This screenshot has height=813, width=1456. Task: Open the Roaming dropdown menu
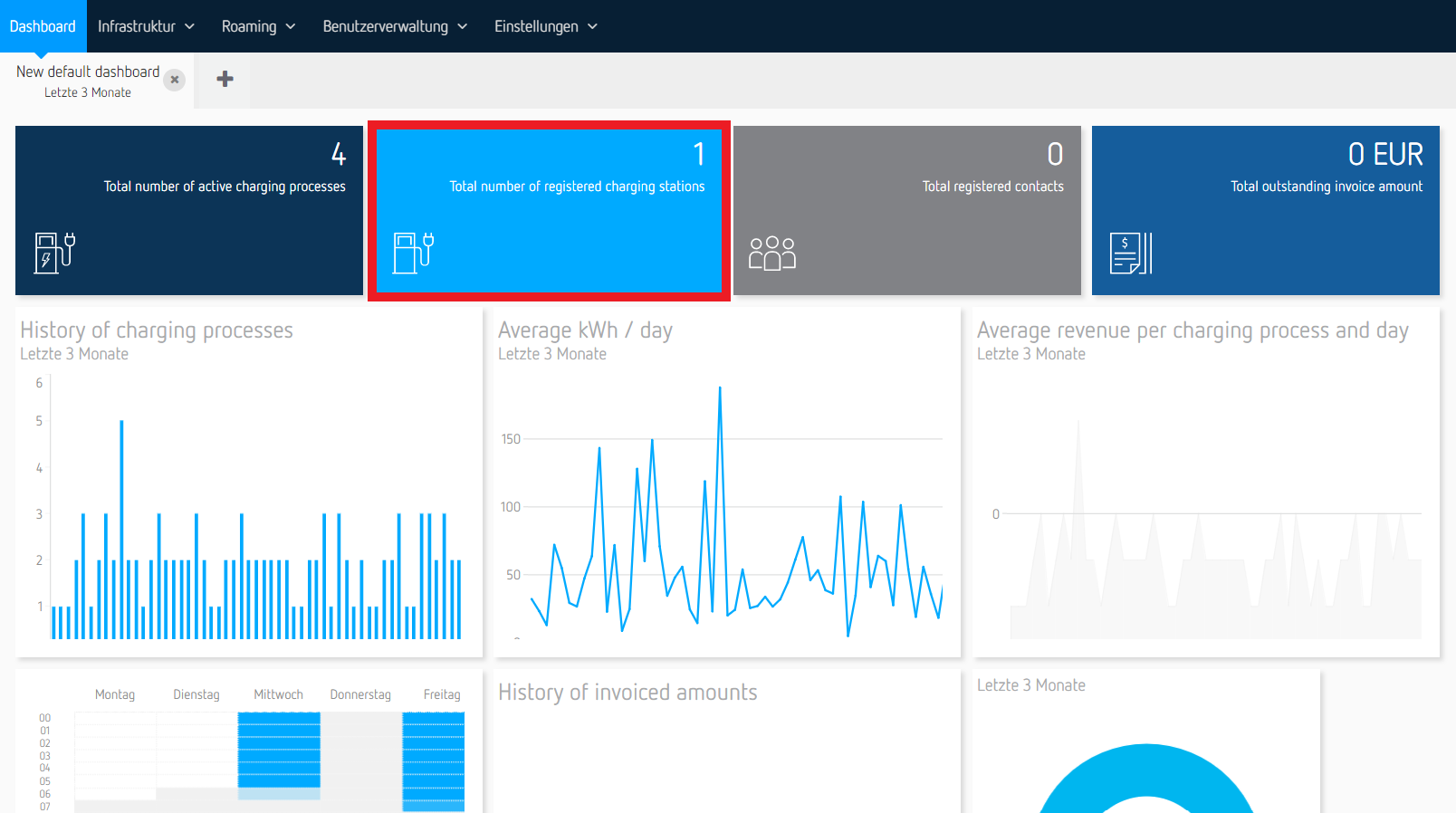(258, 26)
